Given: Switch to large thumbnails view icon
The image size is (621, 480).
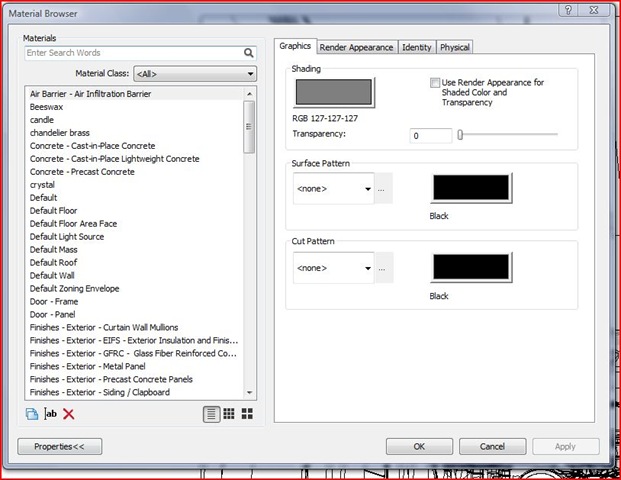Looking at the screenshot, I should pyautogui.click(x=248, y=414).
